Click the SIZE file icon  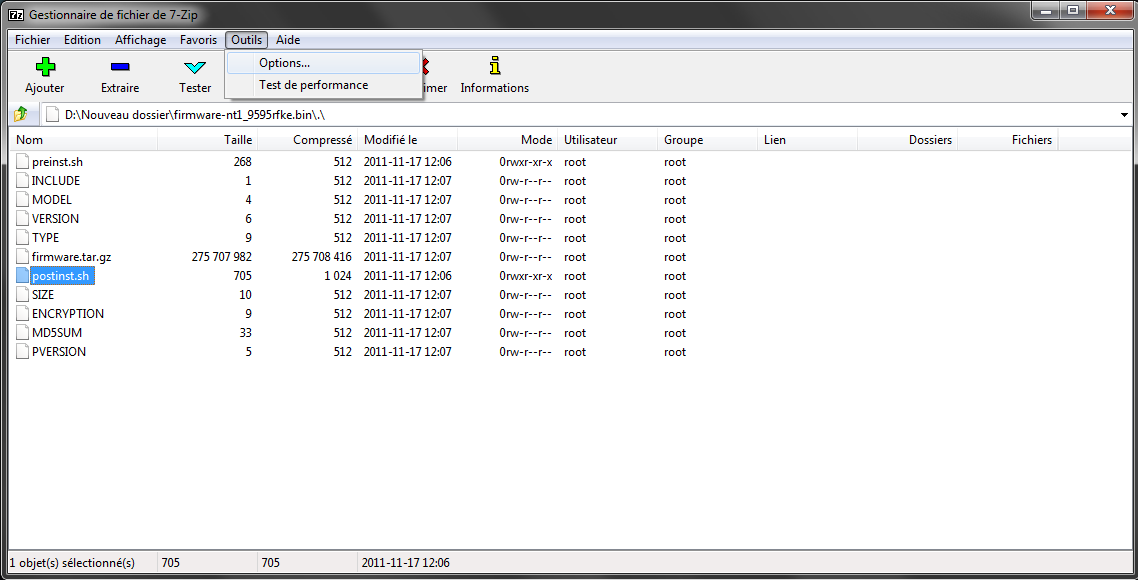tap(22, 295)
